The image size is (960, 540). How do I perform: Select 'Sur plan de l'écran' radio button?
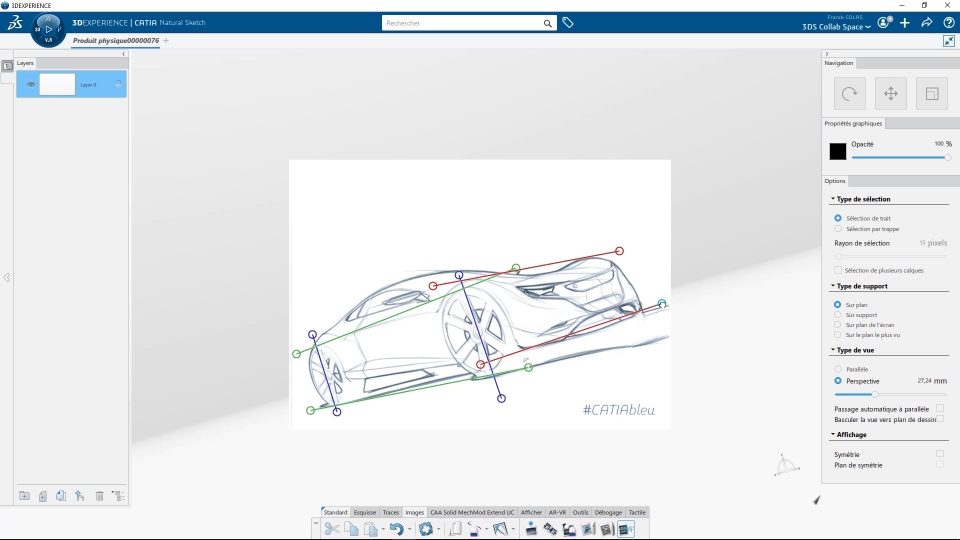(838, 324)
